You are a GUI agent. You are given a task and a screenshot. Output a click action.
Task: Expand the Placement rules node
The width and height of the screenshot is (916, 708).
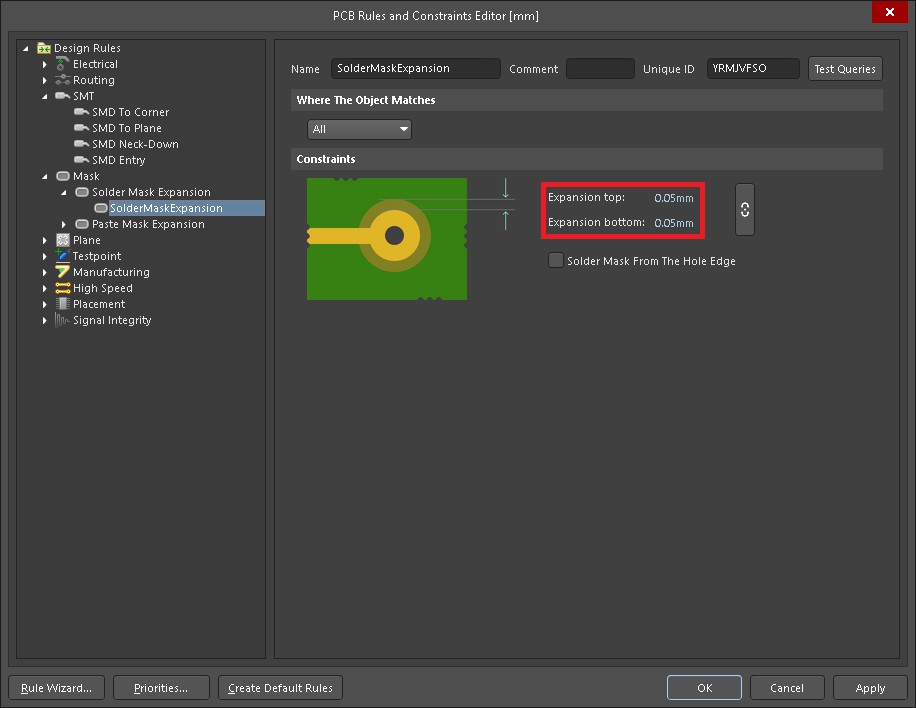click(x=44, y=304)
